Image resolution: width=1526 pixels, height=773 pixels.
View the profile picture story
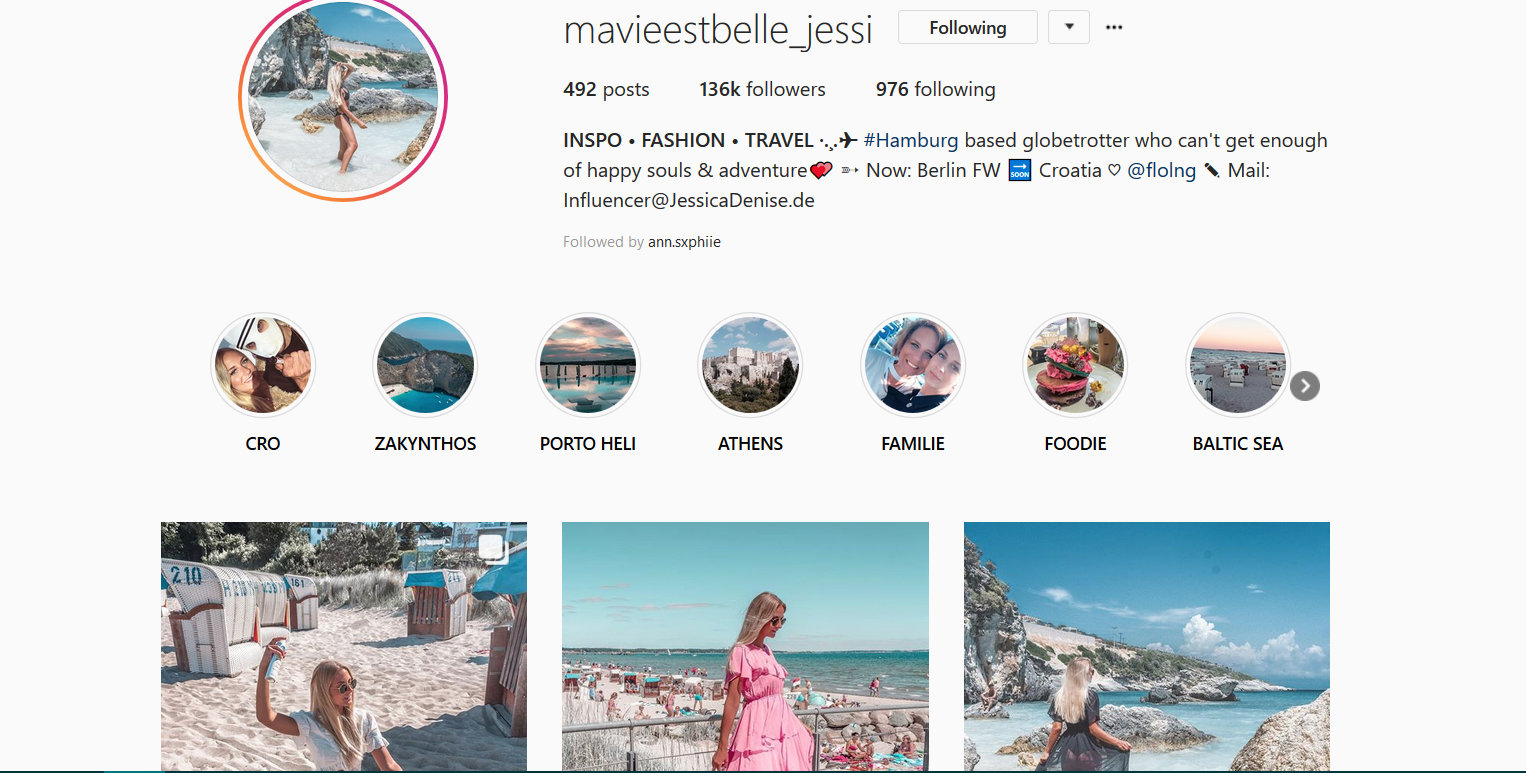[x=343, y=98]
